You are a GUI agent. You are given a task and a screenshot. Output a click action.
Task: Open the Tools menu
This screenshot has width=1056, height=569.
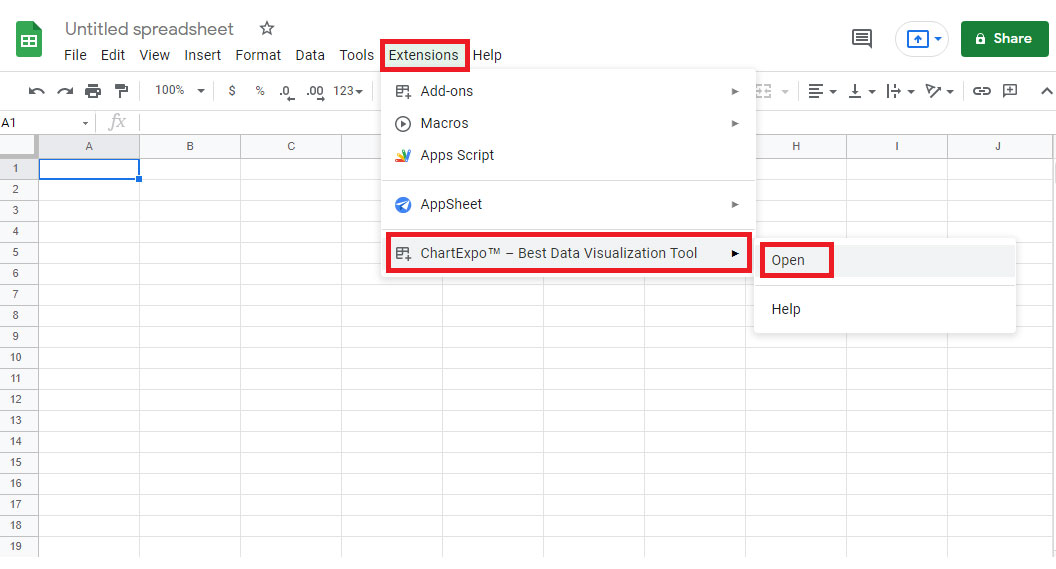pyautogui.click(x=356, y=55)
